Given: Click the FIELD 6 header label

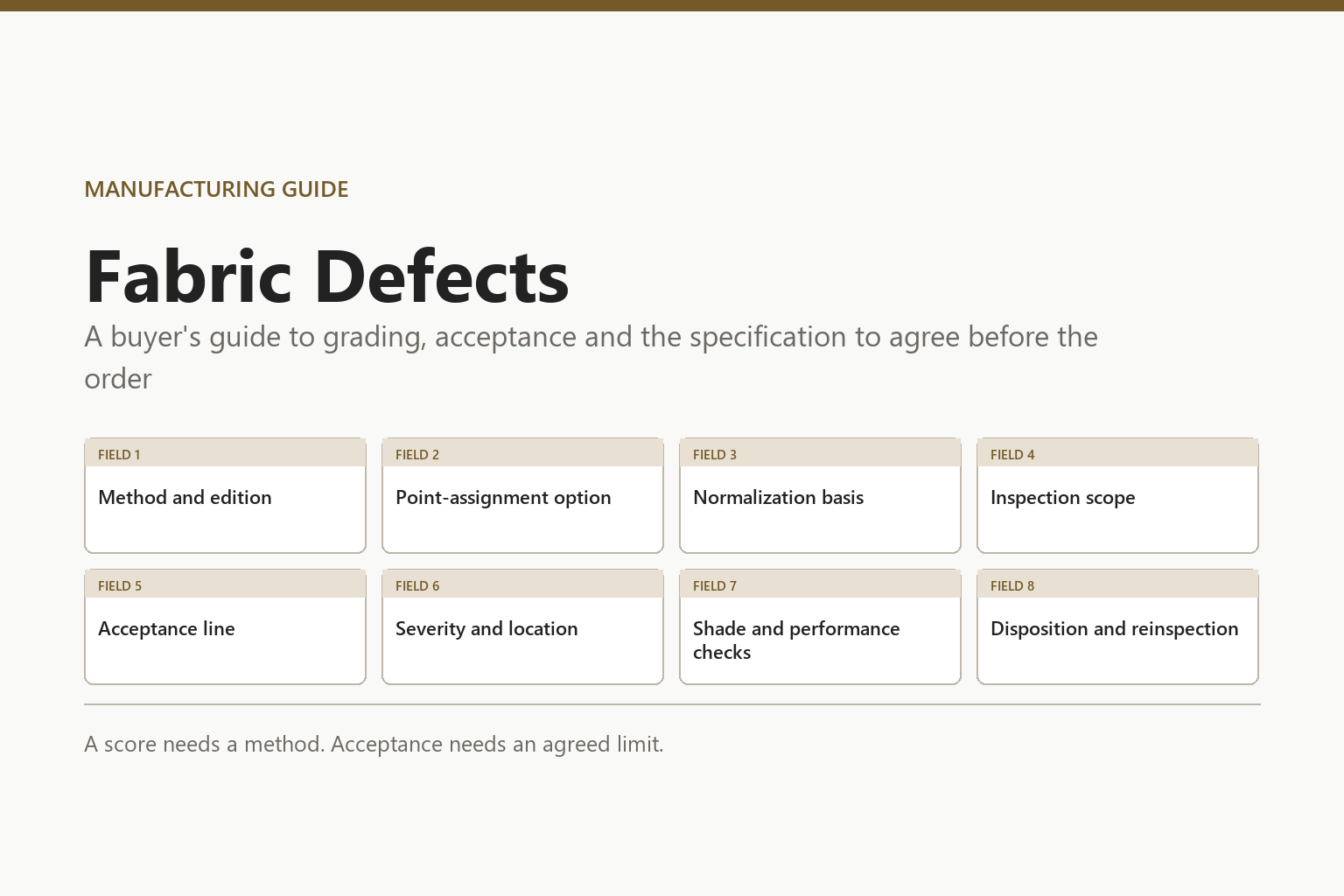Looking at the screenshot, I should click(417, 585).
